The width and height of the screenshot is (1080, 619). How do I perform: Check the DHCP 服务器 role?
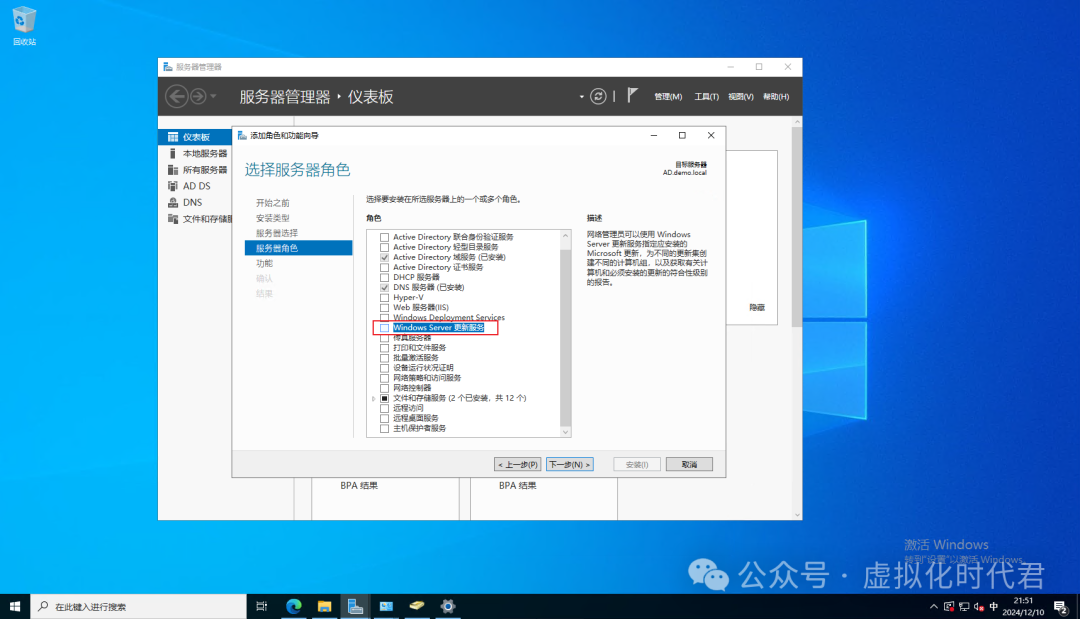point(384,277)
